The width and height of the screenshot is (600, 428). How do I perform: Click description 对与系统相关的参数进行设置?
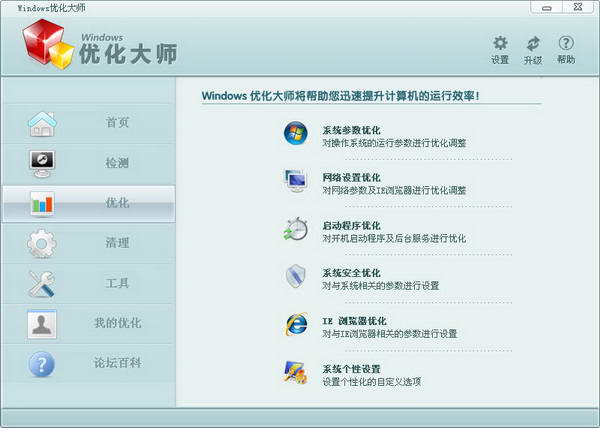[x=380, y=286]
